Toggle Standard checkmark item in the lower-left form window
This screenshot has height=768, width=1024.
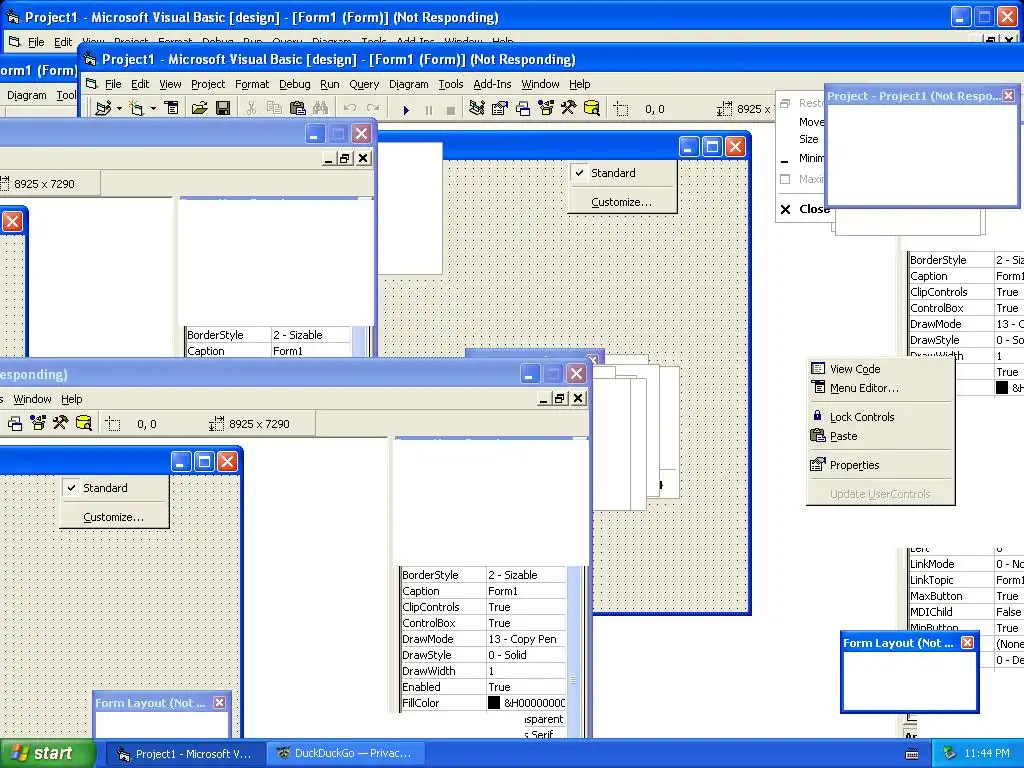click(114, 488)
